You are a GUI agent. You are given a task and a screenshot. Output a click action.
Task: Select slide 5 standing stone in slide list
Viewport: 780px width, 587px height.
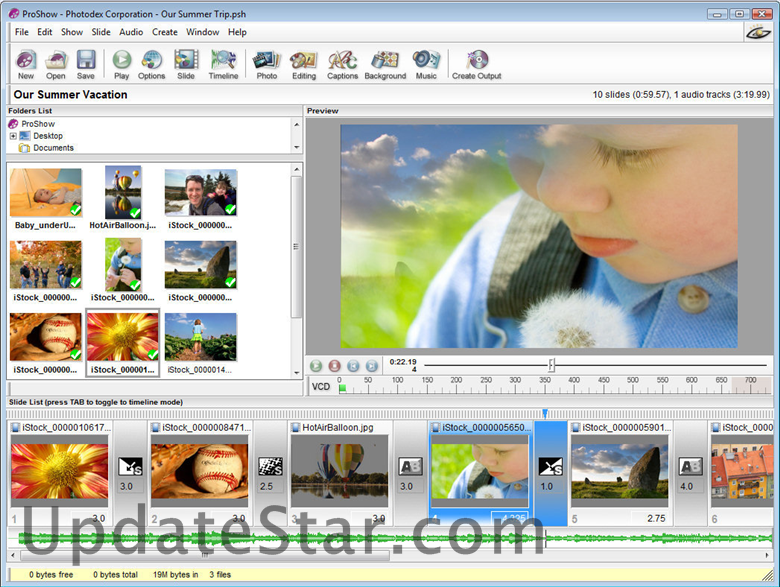point(620,472)
